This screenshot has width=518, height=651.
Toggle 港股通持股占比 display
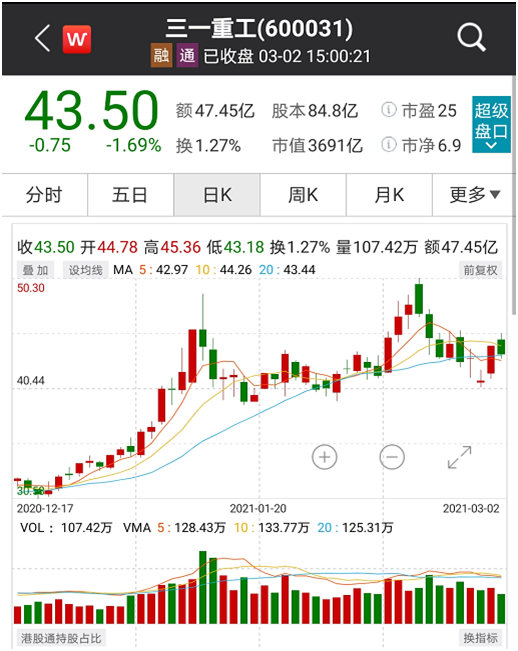61,638
